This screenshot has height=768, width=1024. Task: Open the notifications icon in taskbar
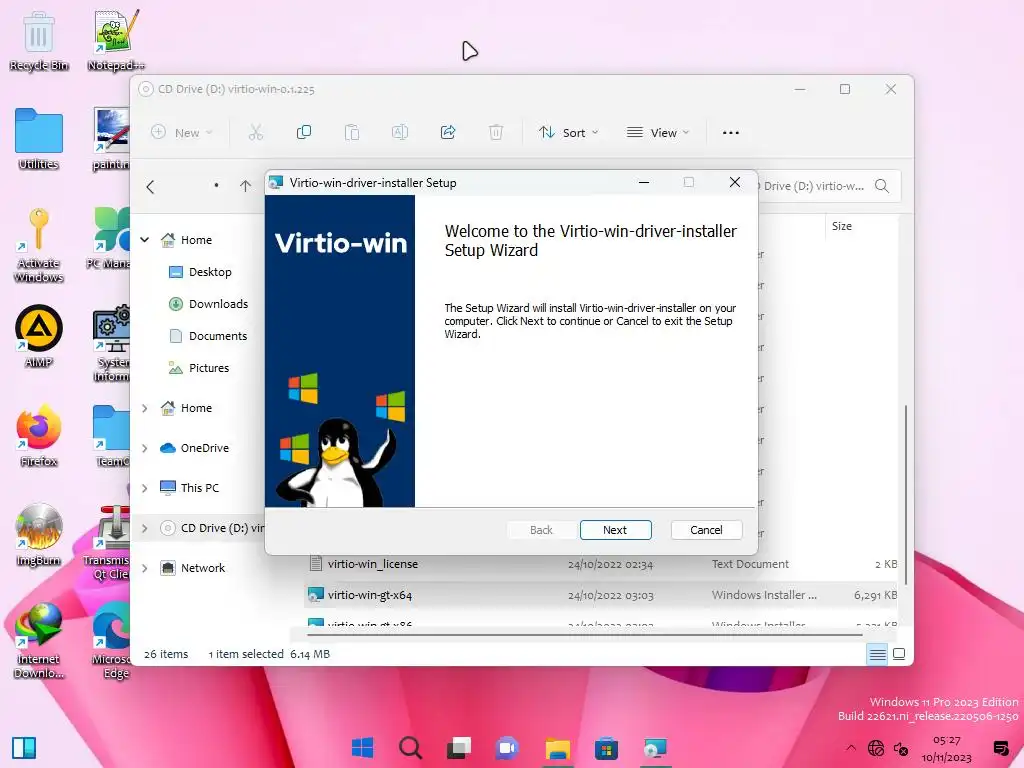point(1000,748)
